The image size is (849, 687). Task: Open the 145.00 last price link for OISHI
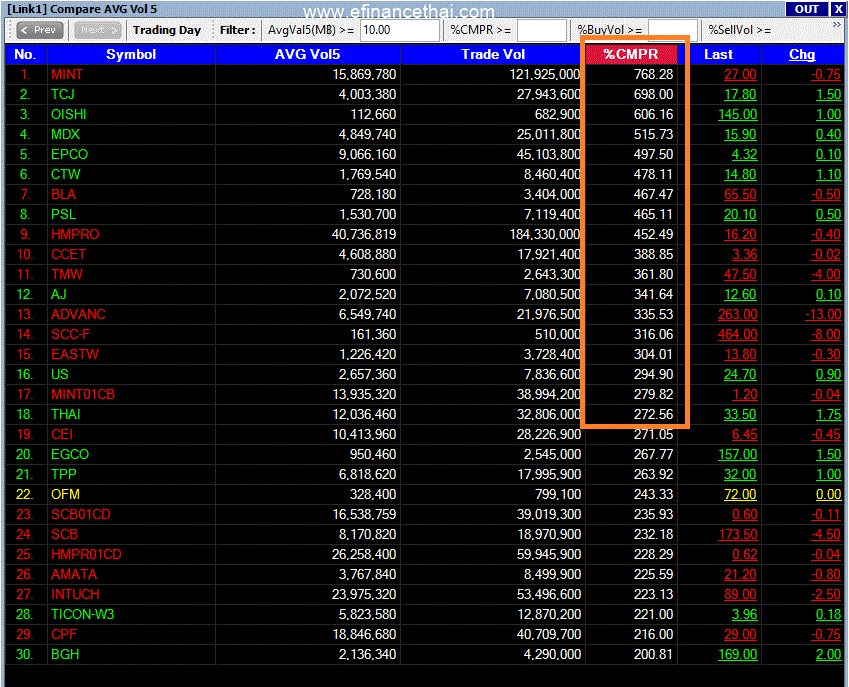point(737,114)
